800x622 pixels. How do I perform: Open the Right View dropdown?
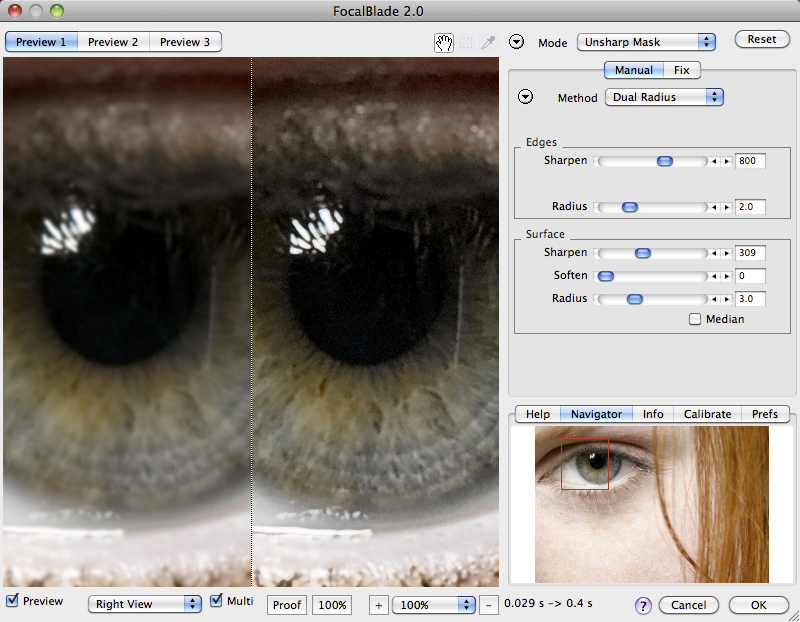pos(145,604)
